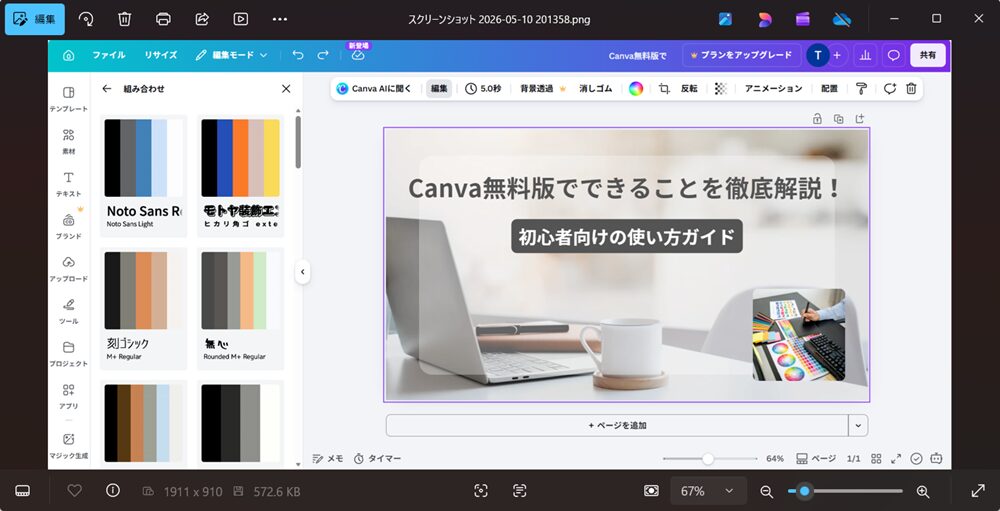Open the テンプレート sidebar tab

tap(68, 100)
